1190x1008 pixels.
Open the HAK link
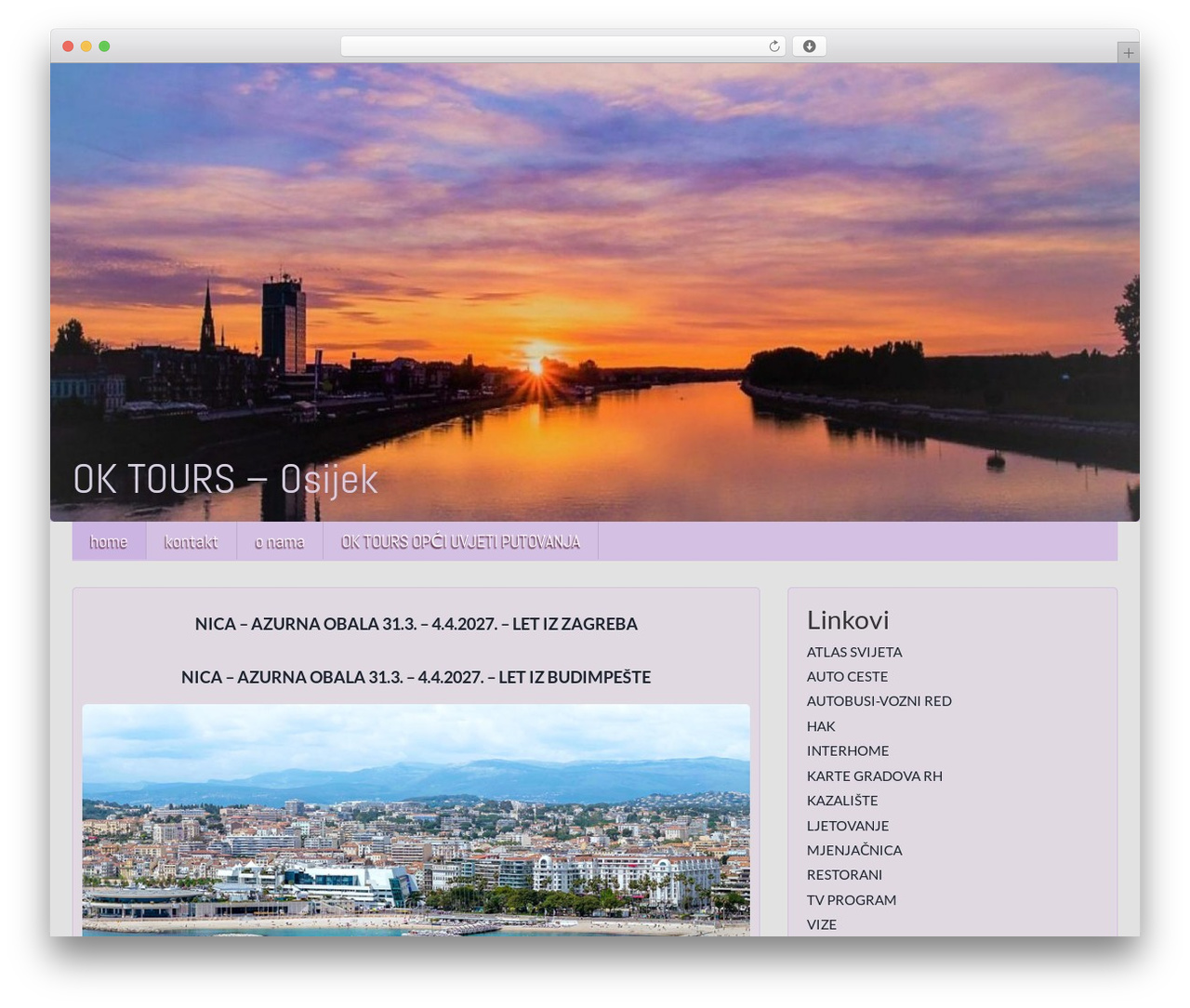coord(821,726)
